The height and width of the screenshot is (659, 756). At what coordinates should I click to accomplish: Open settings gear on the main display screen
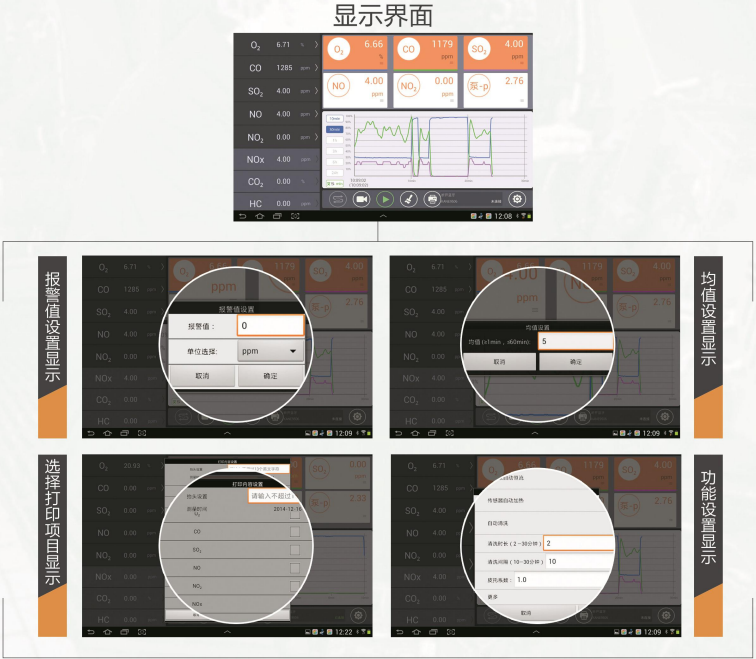point(517,199)
